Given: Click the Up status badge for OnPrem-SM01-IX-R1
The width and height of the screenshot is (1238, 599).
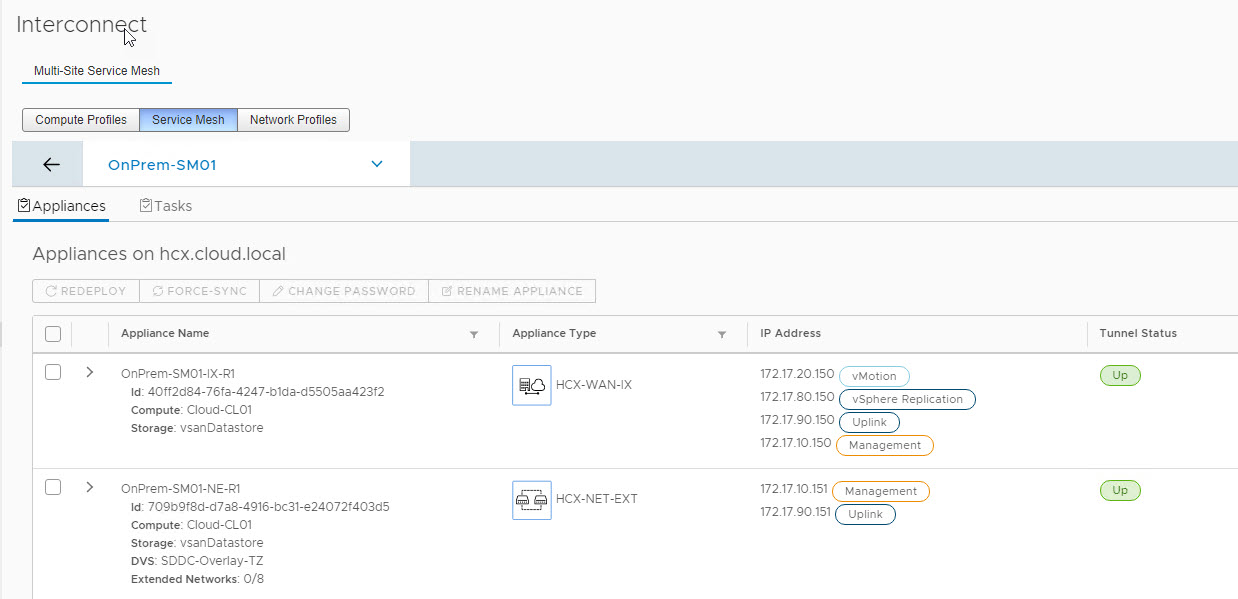Looking at the screenshot, I should [1120, 376].
